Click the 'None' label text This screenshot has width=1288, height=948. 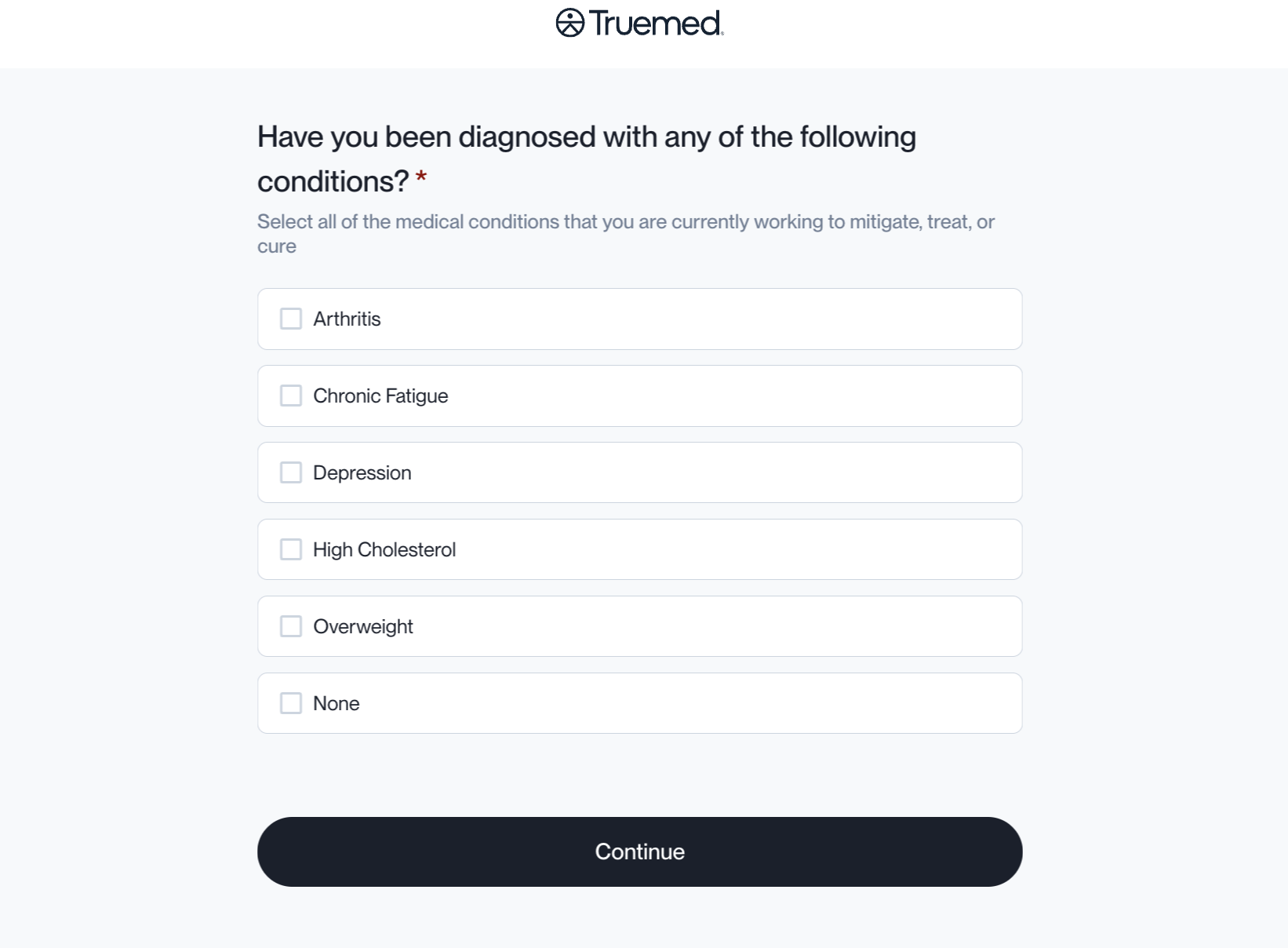click(336, 704)
